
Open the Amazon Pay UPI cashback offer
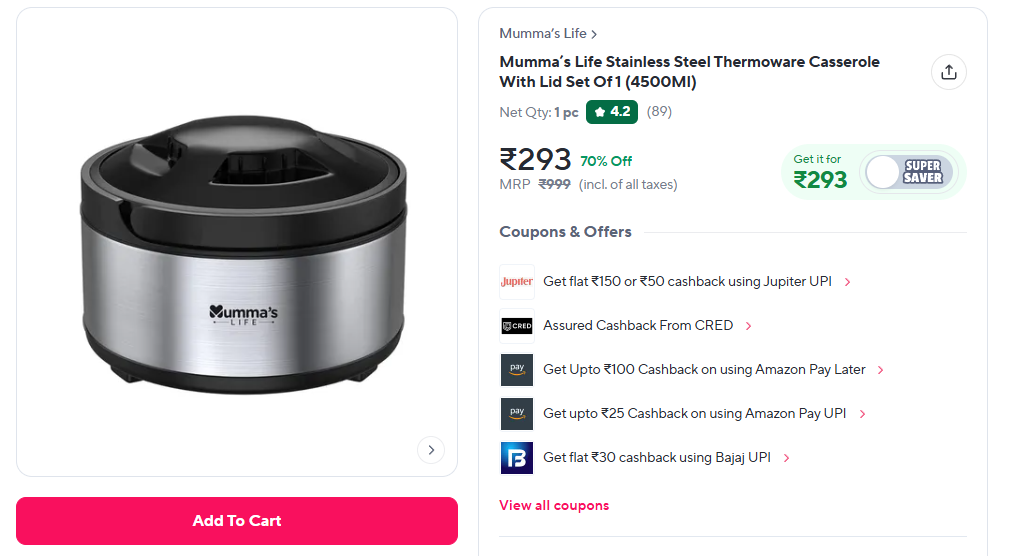(694, 414)
